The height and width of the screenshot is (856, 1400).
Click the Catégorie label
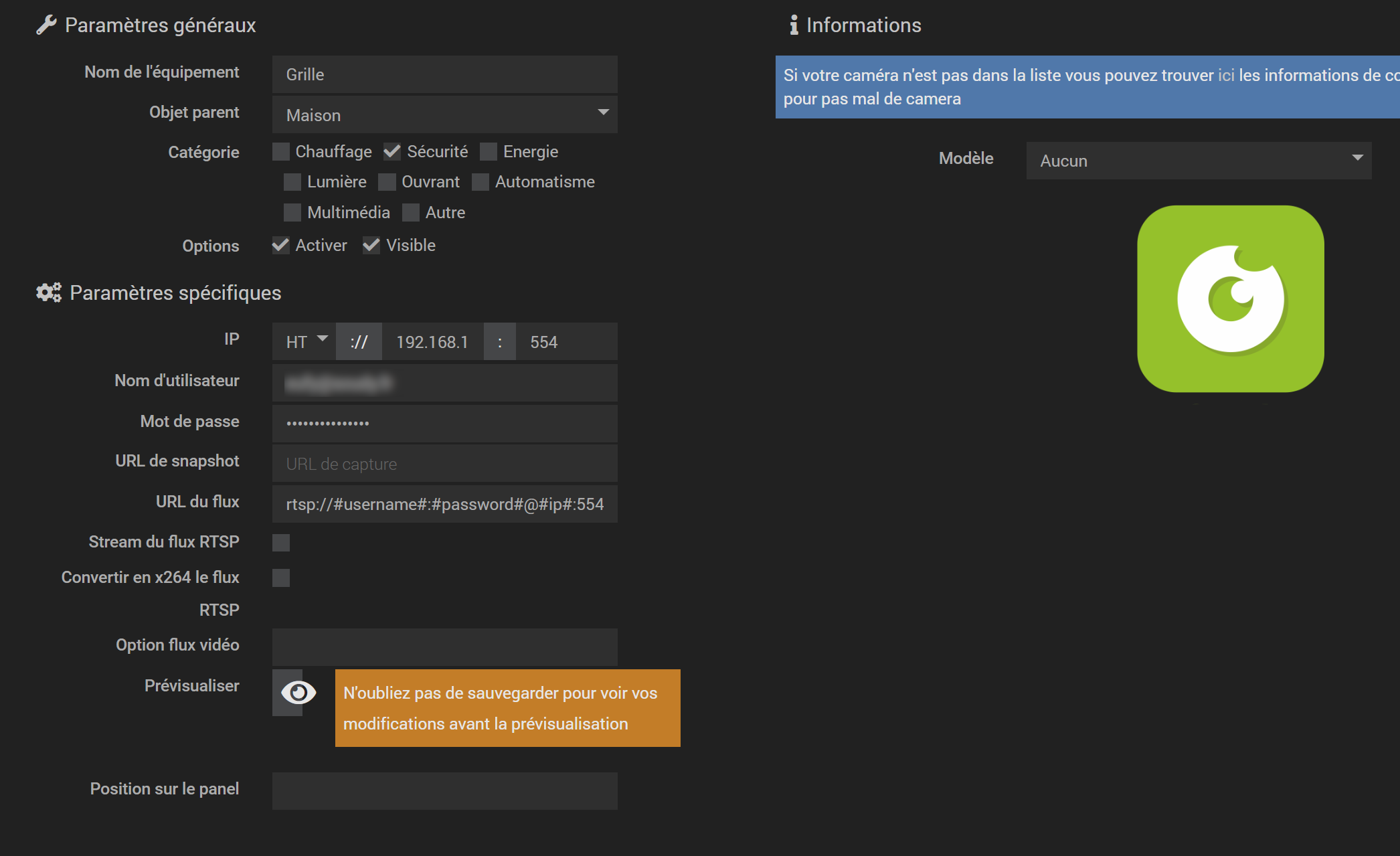pos(203,153)
